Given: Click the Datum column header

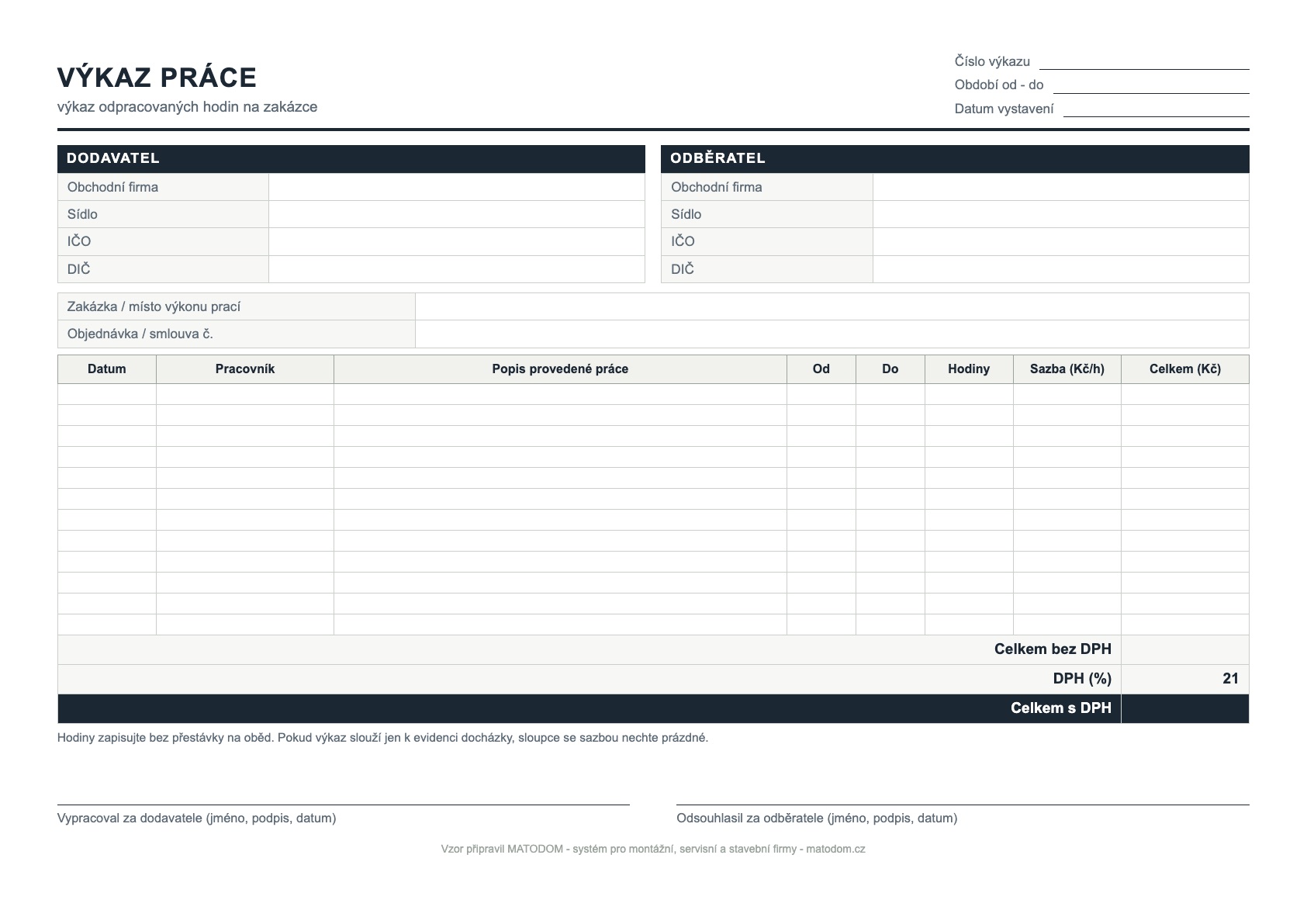Looking at the screenshot, I should (107, 369).
